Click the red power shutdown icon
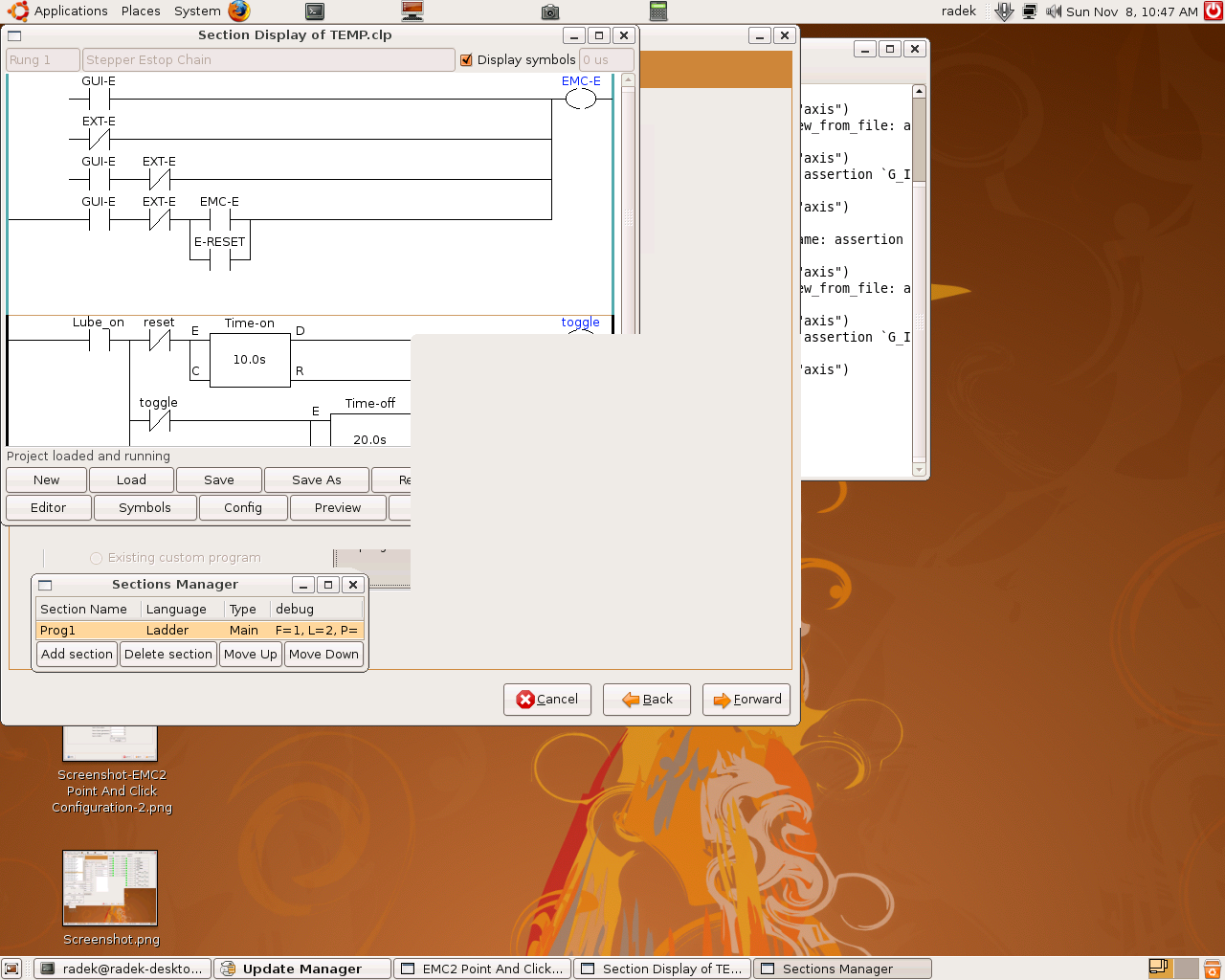This screenshot has height=980, width=1225. [x=1214, y=11]
